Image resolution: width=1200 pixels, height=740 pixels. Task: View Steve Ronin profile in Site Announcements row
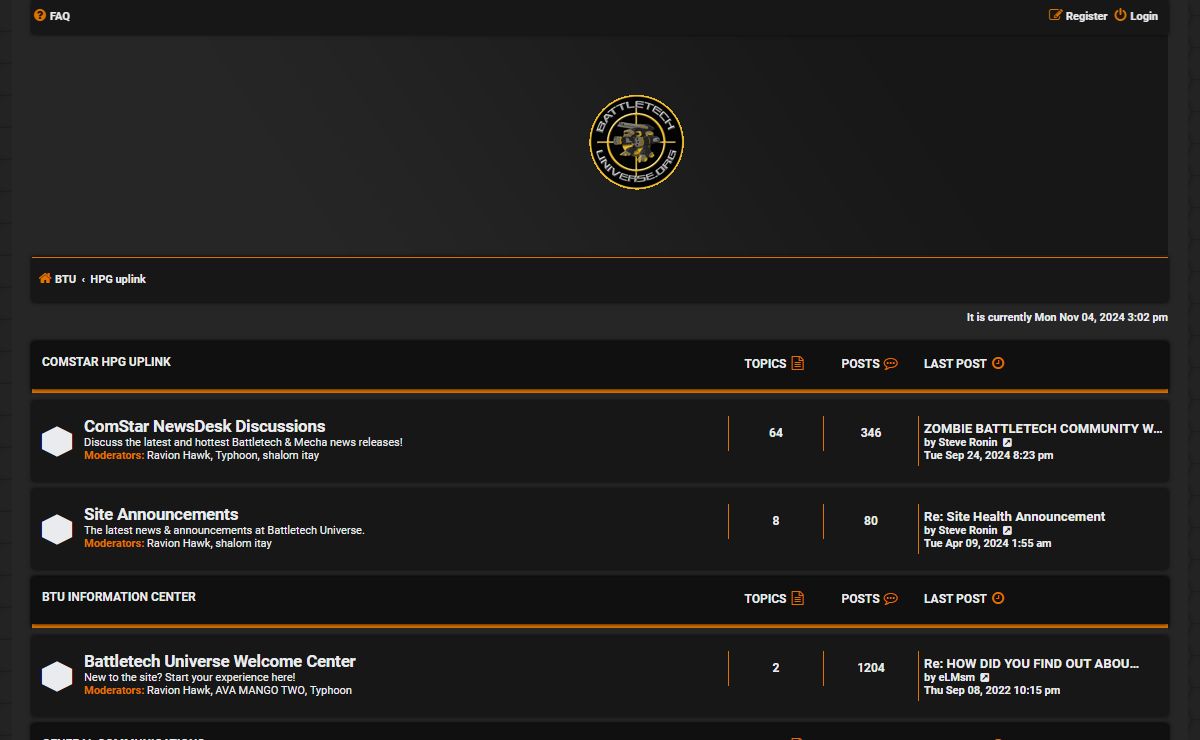(x=968, y=530)
